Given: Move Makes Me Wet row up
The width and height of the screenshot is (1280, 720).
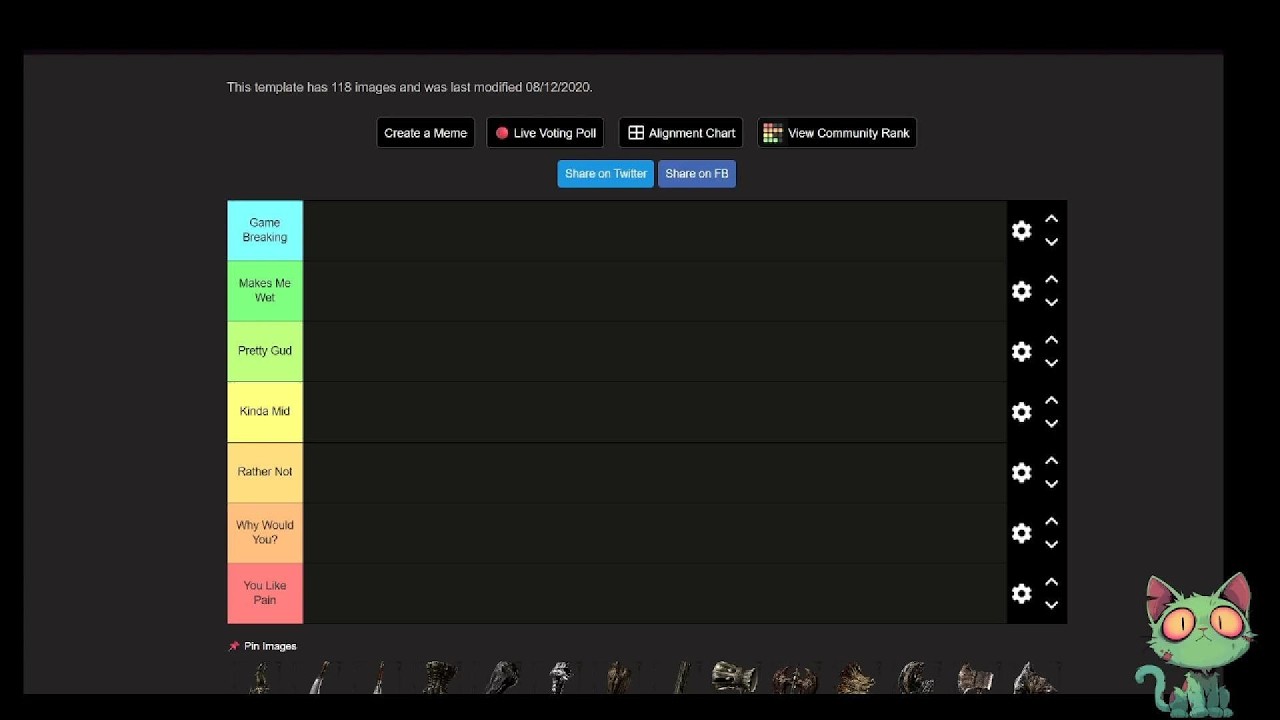Looking at the screenshot, I should (1051, 280).
